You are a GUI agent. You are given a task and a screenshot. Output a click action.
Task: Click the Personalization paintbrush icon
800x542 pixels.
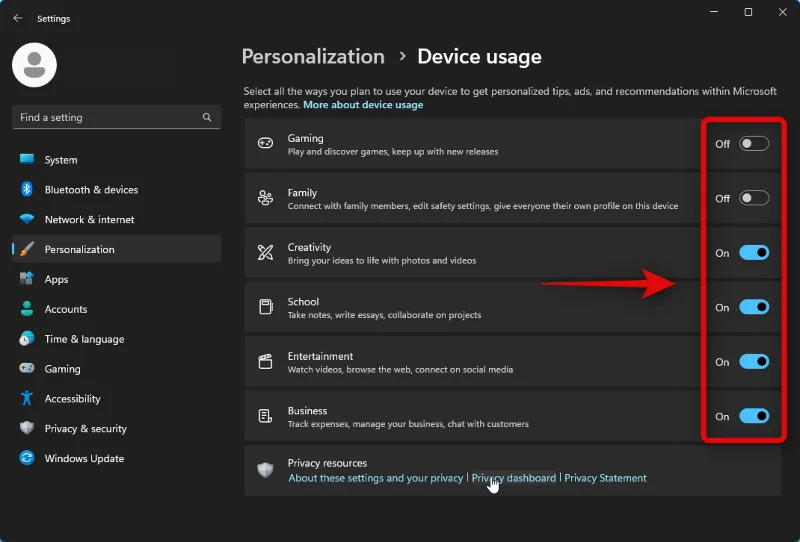click(27, 249)
